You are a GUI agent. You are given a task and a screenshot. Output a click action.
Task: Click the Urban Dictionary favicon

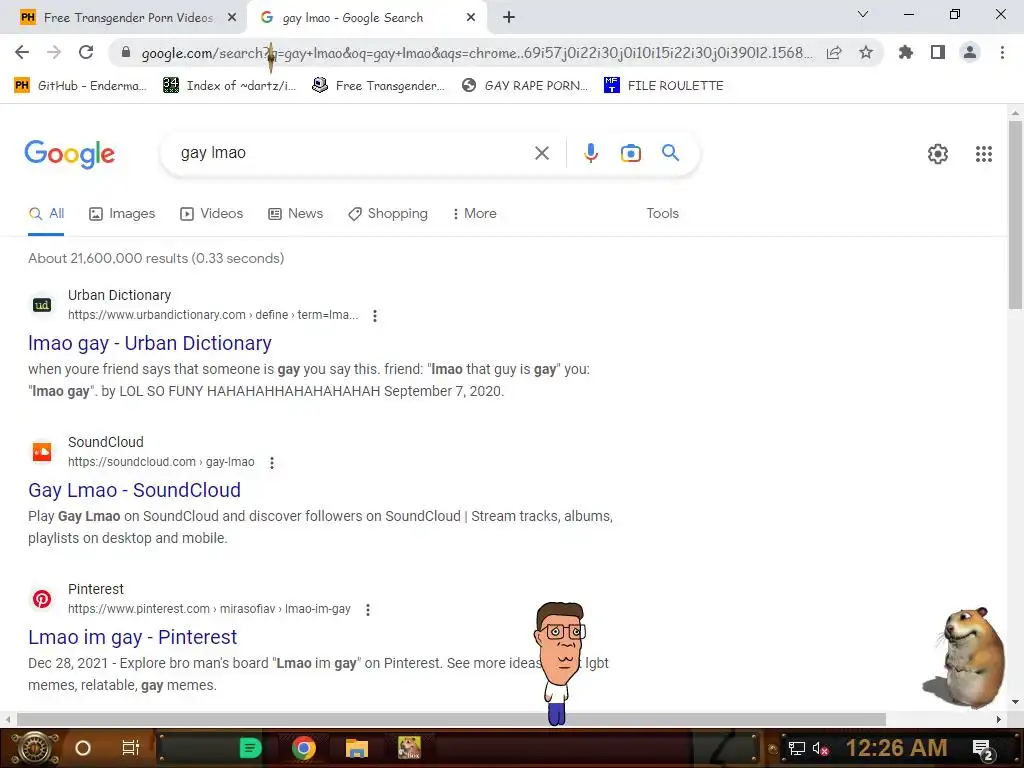(42, 305)
